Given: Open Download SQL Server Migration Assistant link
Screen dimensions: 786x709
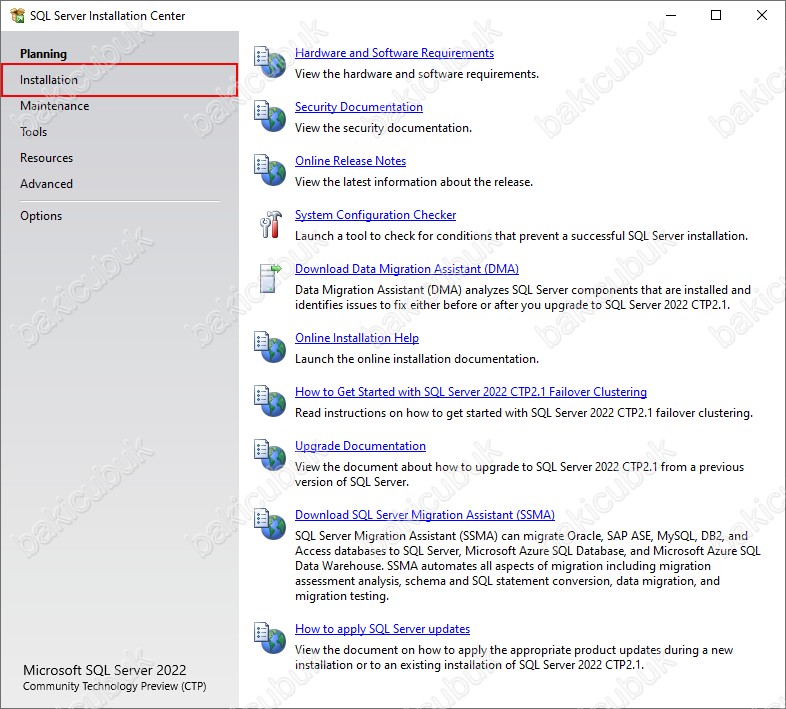Looking at the screenshot, I should [x=425, y=515].
